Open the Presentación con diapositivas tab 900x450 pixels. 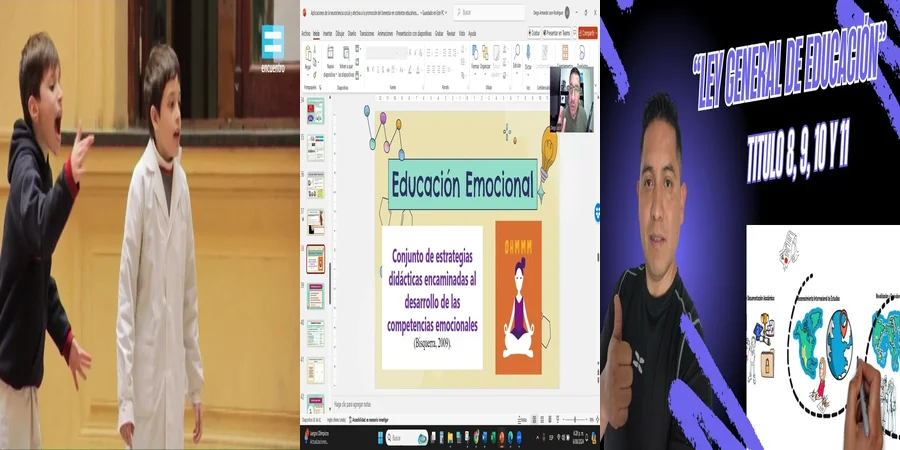pos(413,33)
